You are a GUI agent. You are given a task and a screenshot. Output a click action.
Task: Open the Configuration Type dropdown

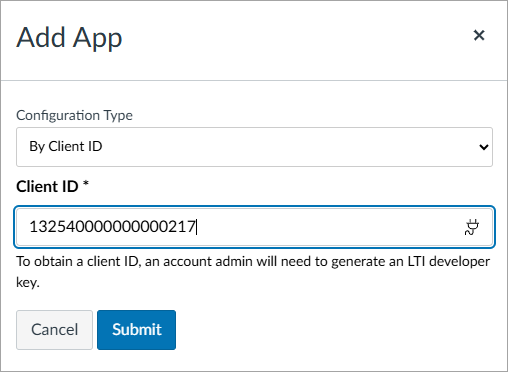click(254, 147)
